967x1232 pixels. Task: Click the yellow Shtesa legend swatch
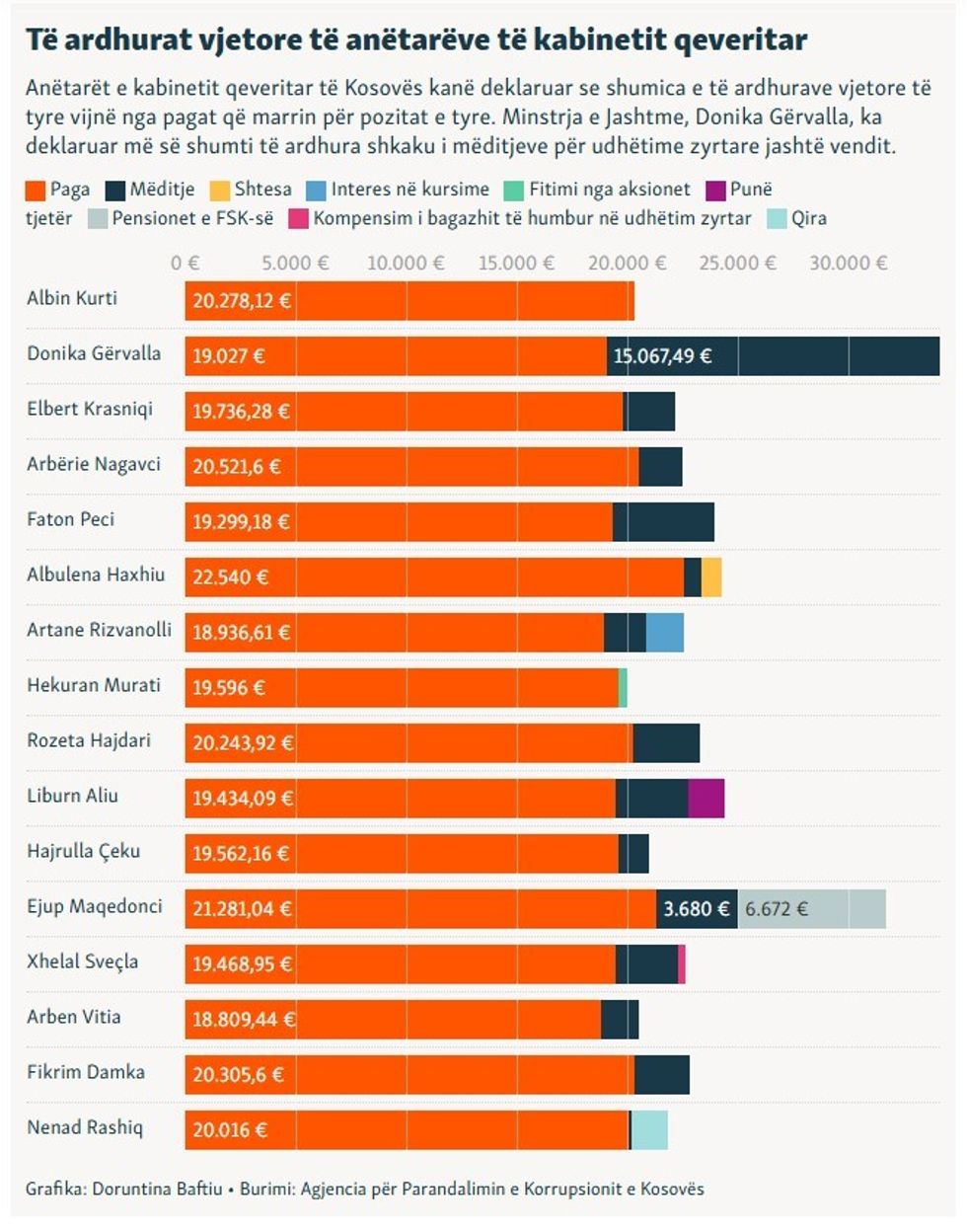pos(220,190)
